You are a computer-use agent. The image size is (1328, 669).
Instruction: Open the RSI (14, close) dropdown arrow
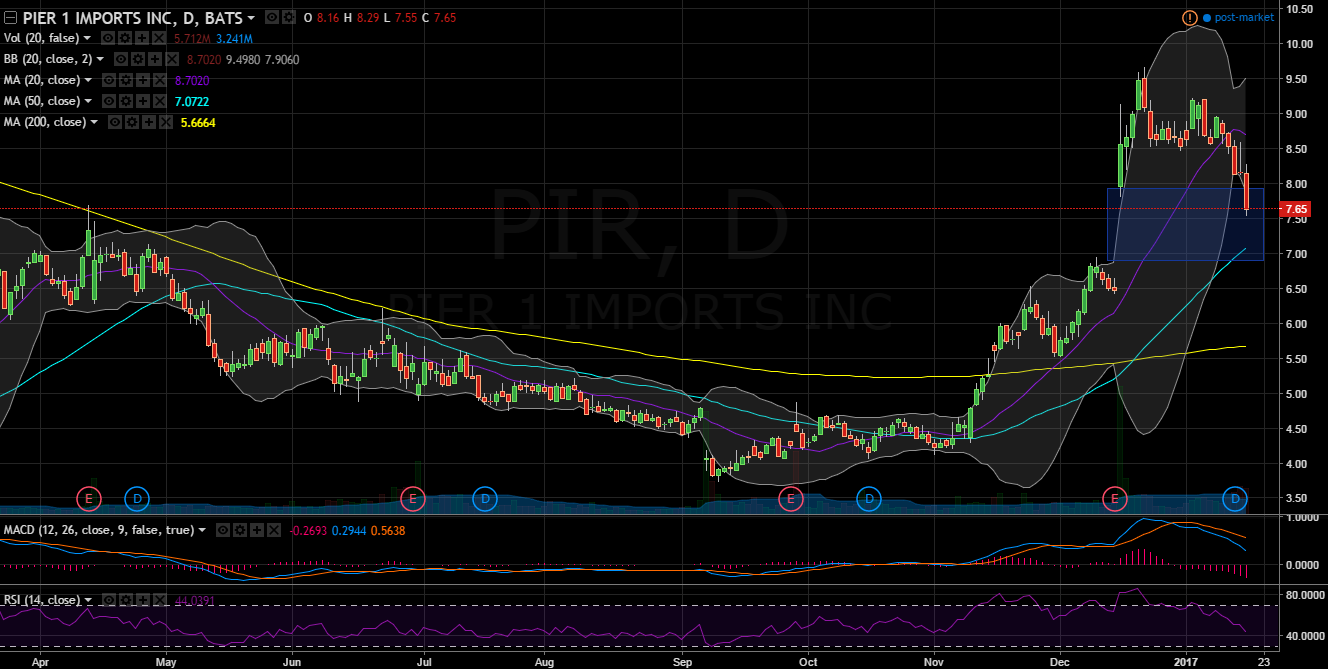pyautogui.click(x=89, y=601)
